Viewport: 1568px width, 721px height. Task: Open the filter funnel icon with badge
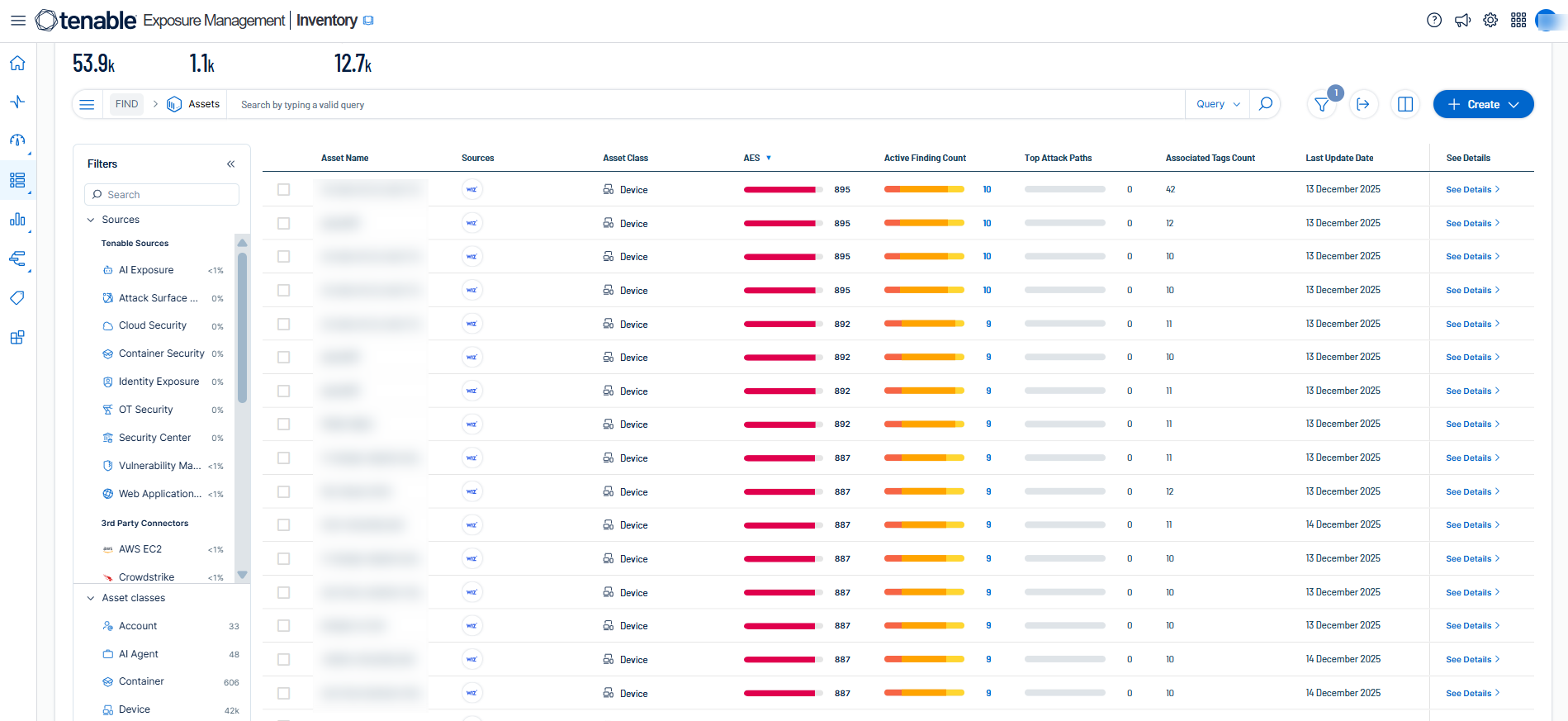pos(1322,105)
